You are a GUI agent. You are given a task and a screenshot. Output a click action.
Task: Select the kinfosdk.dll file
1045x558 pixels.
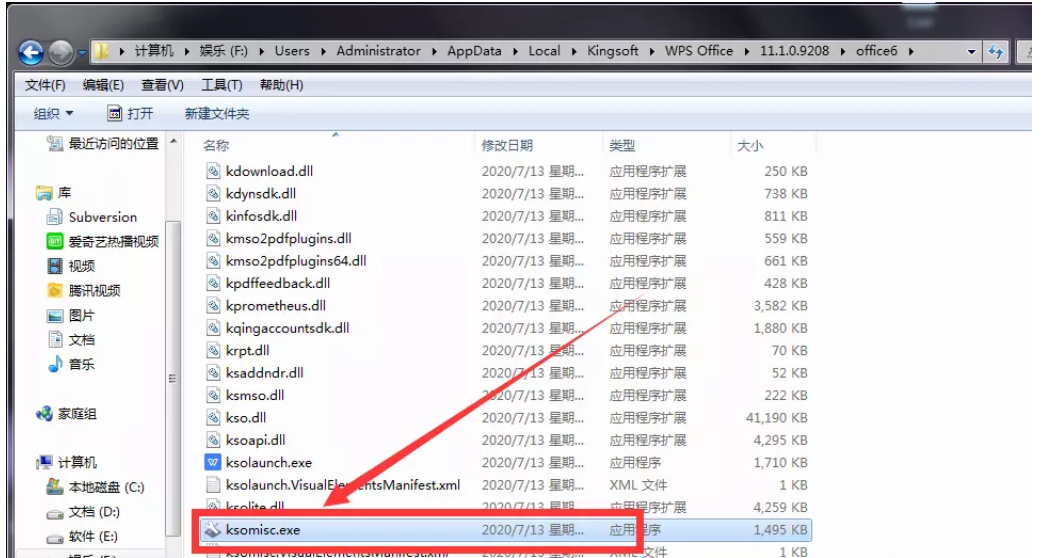[261, 216]
